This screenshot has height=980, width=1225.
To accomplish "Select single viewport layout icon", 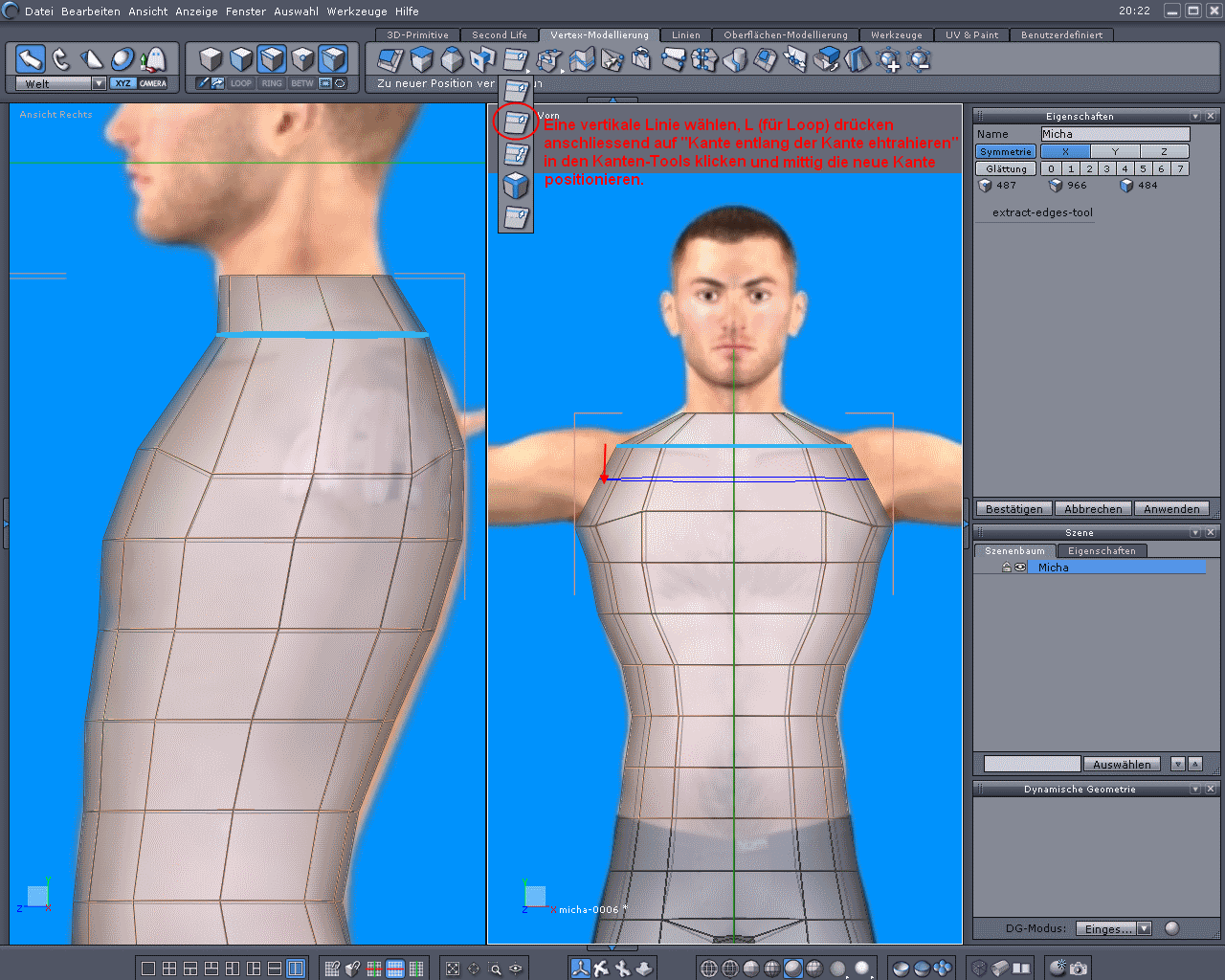I will click(148, 969).
